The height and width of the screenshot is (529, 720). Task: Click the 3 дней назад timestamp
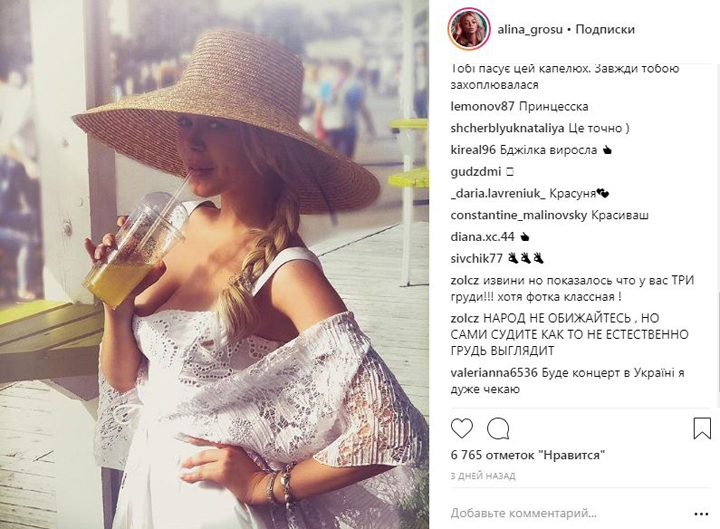point(483,476)
